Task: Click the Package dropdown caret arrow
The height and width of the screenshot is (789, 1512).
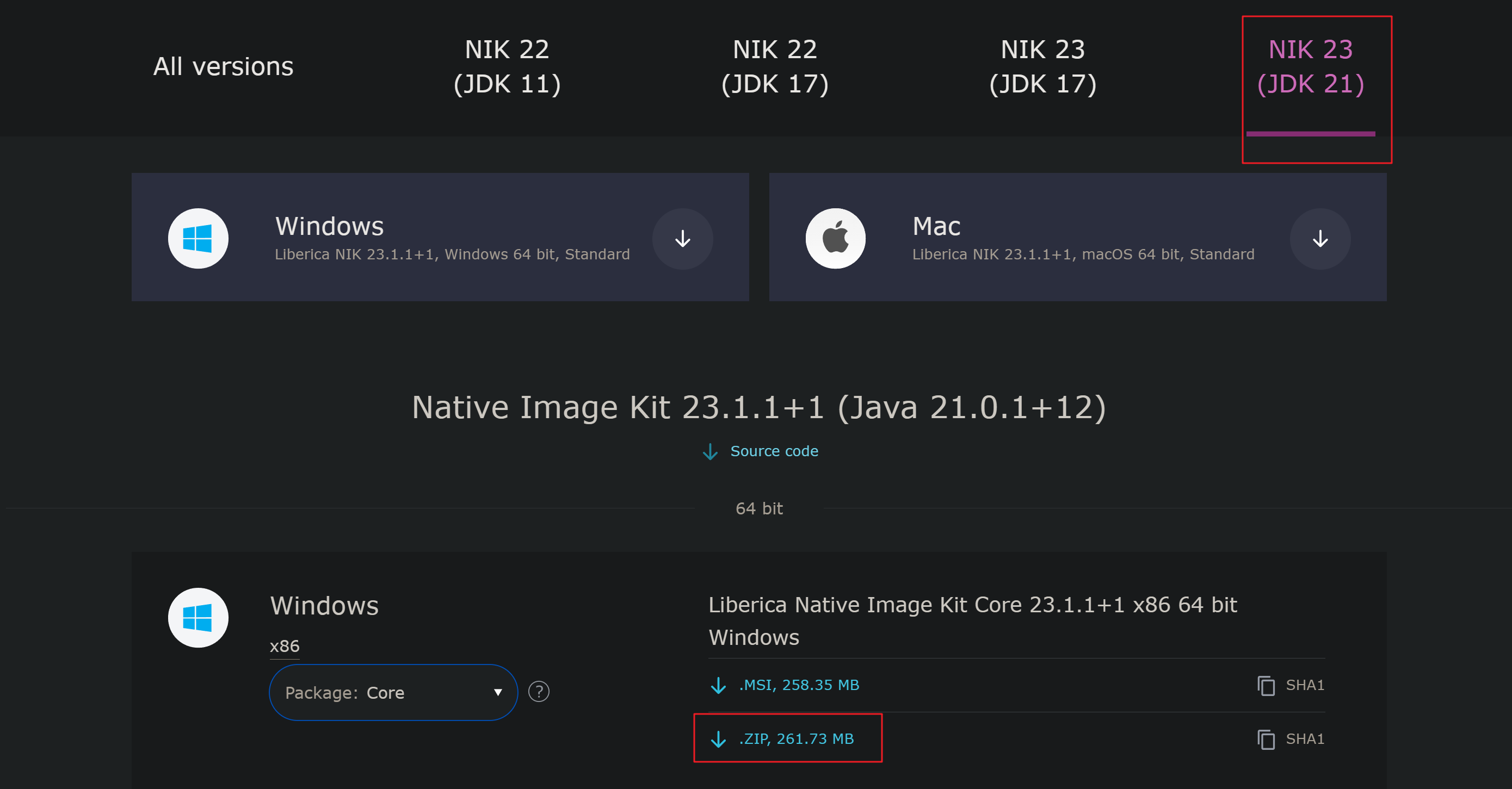Action: tap(498, 692)
